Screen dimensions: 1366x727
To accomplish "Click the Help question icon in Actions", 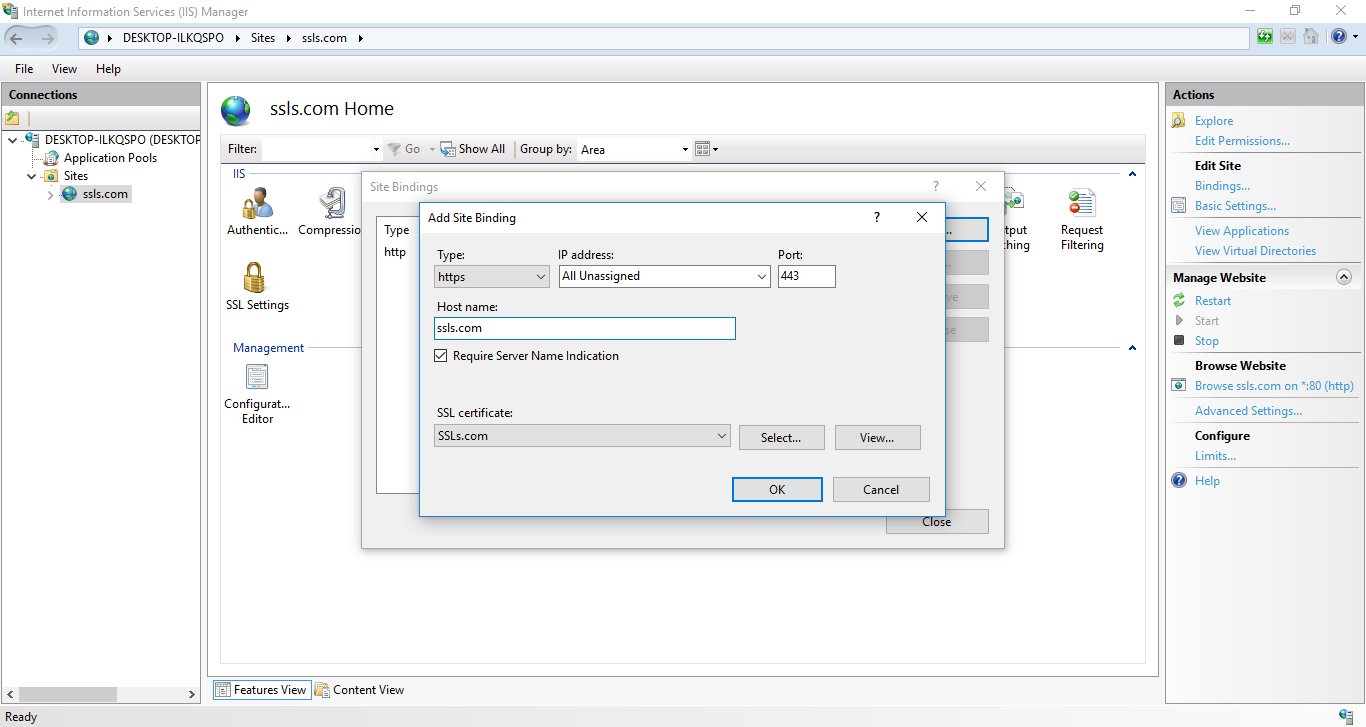I will pyautogui.click(x=1179, y=480).
